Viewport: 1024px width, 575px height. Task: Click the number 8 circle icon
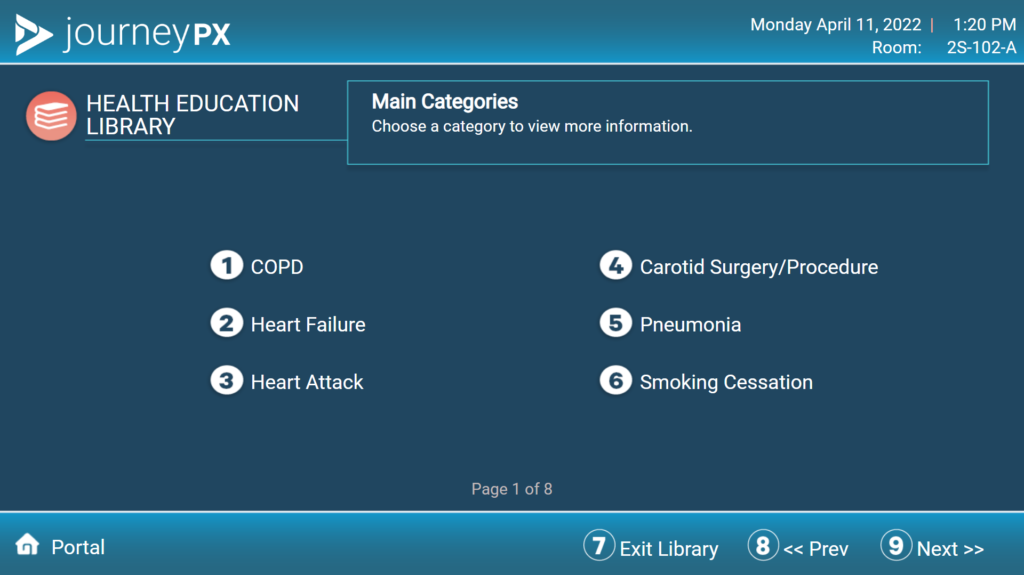[763, 545]
